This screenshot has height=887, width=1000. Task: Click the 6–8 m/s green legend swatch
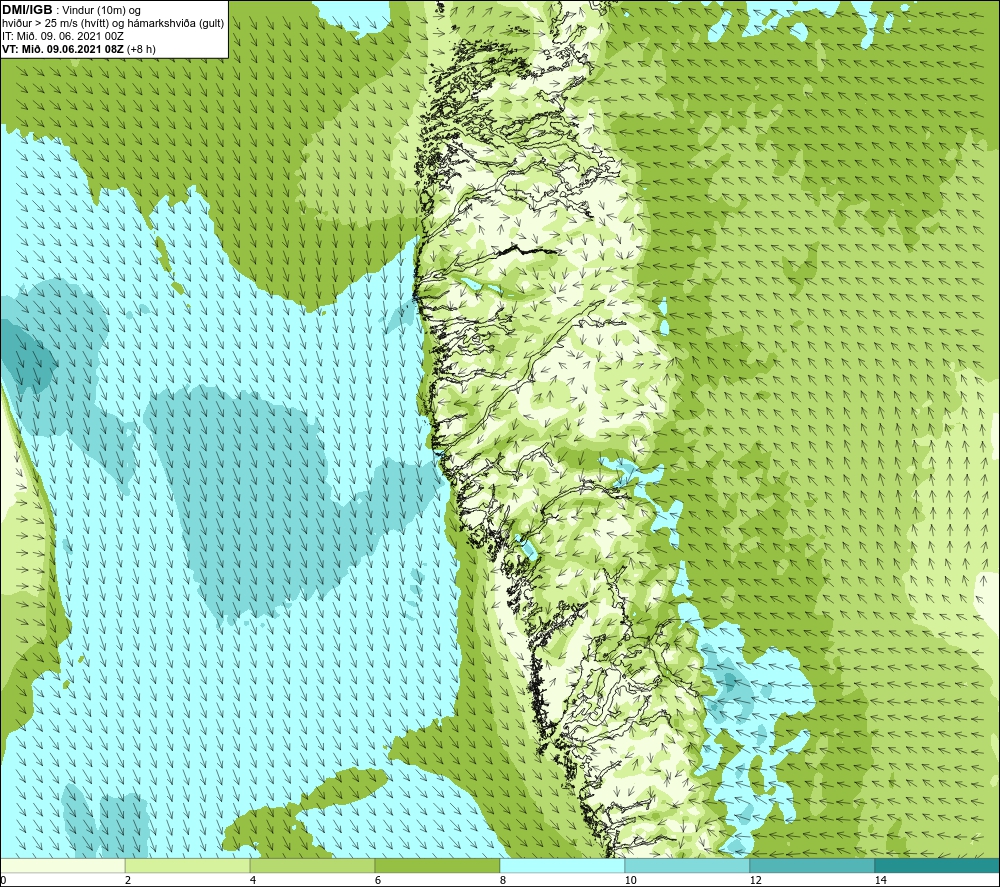coord(438,866)
